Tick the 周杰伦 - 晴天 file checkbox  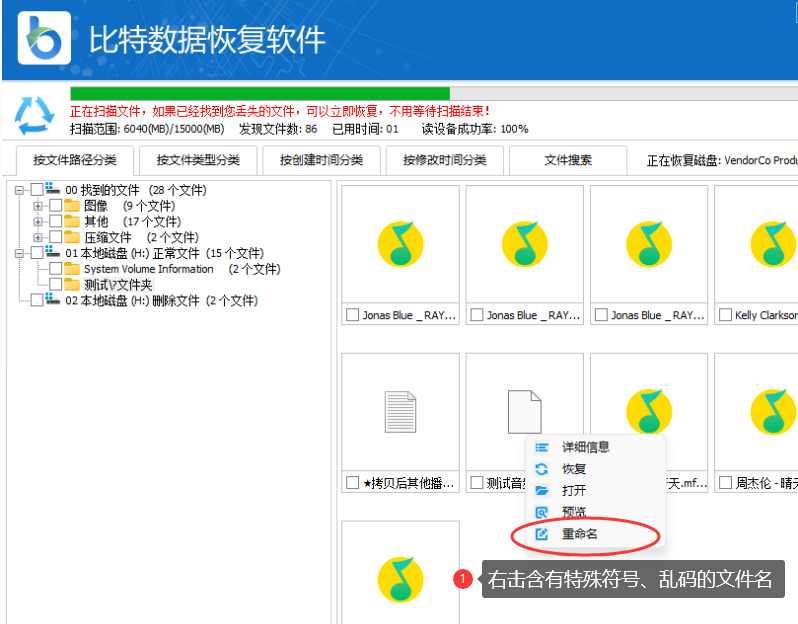[x=725, y=483]
